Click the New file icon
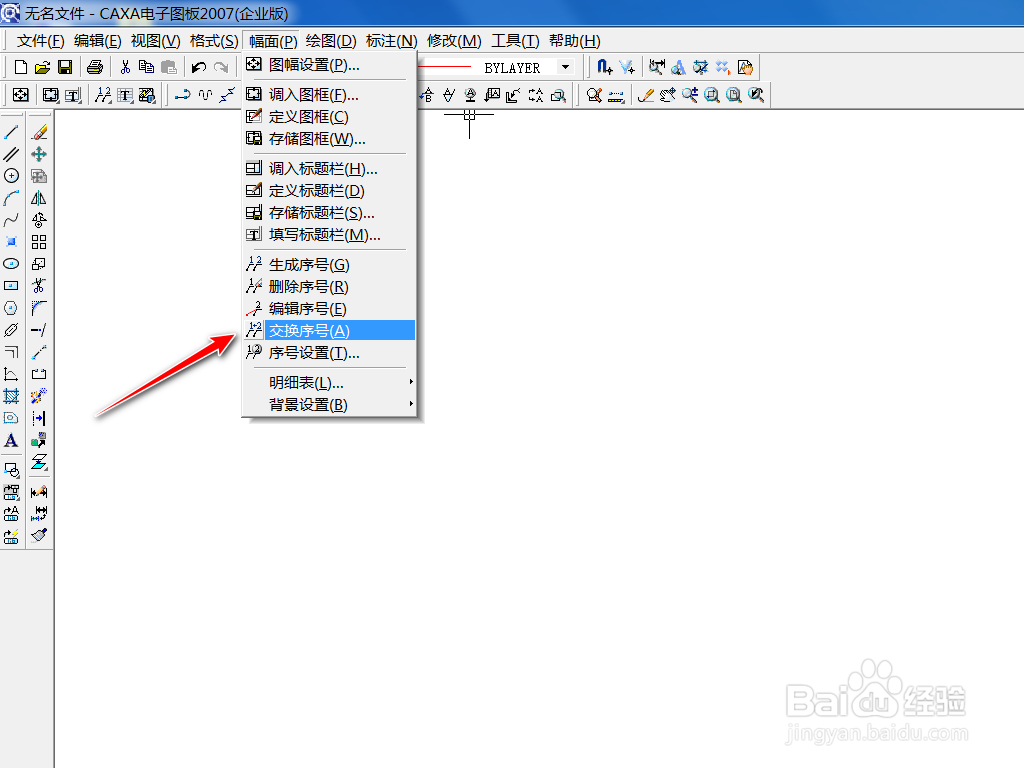The image size is (1024, 768). (x=20, y=67)
